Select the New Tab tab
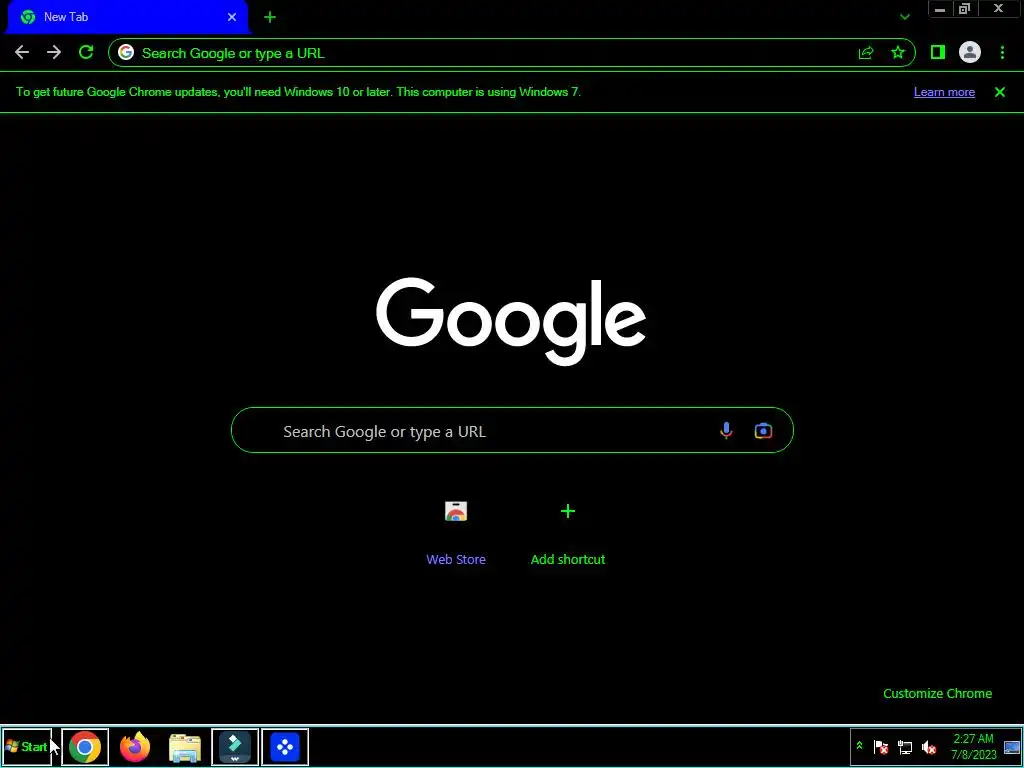The width and height of the screenshot is (1024, 768). coord(128,17)
